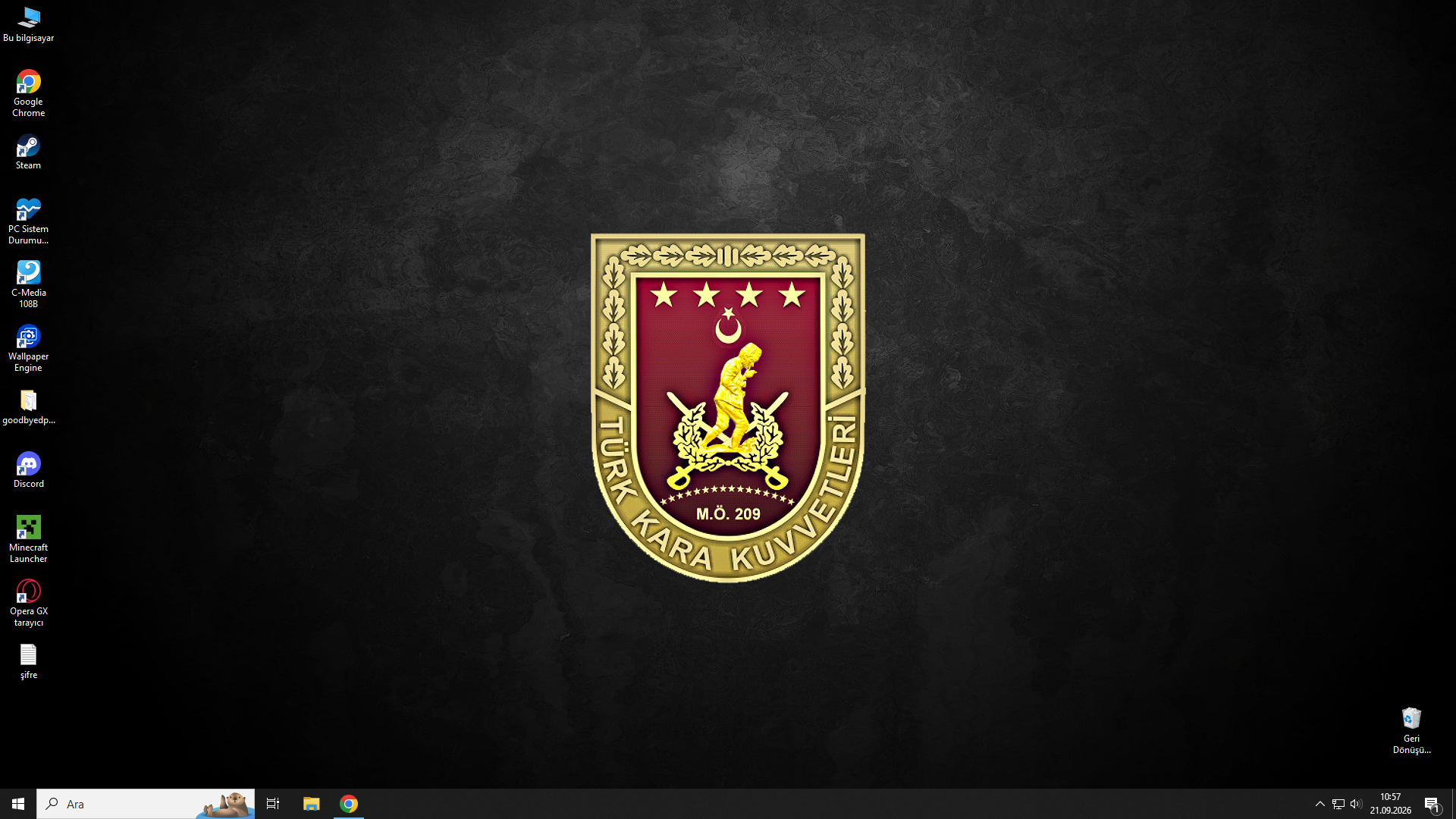The image size is (1456, 819).
Task: Select the Opera GX tarayıcı shortcut
Action: tap(28, 604)
